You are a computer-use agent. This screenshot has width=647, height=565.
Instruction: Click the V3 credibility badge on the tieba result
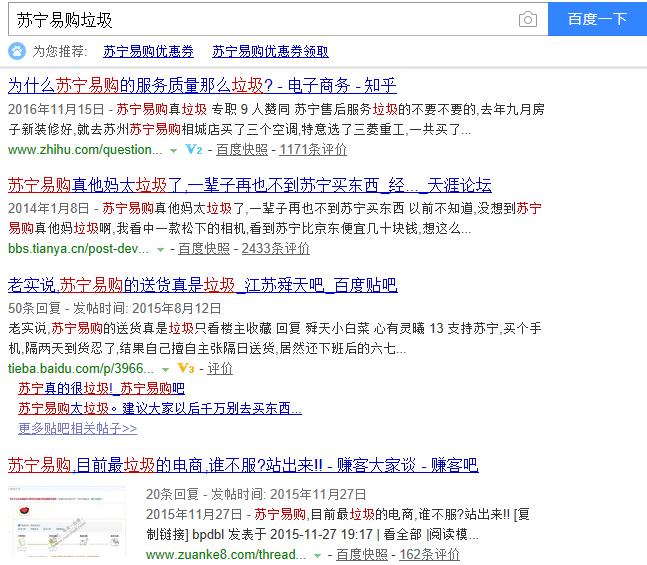(x=186, y=368)
